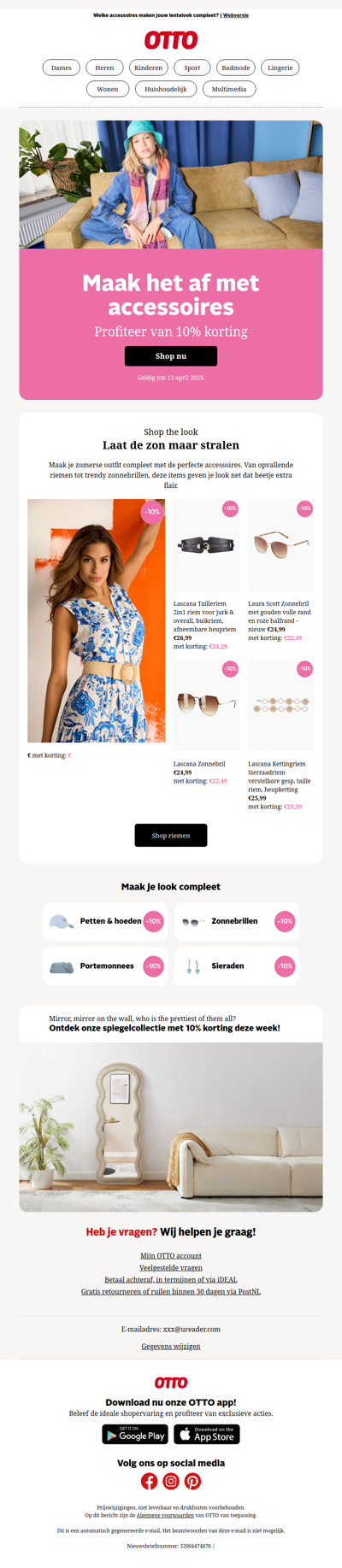Select the Badmode menu category
This screenshot has height=1568, width=342.
[235, 68]
